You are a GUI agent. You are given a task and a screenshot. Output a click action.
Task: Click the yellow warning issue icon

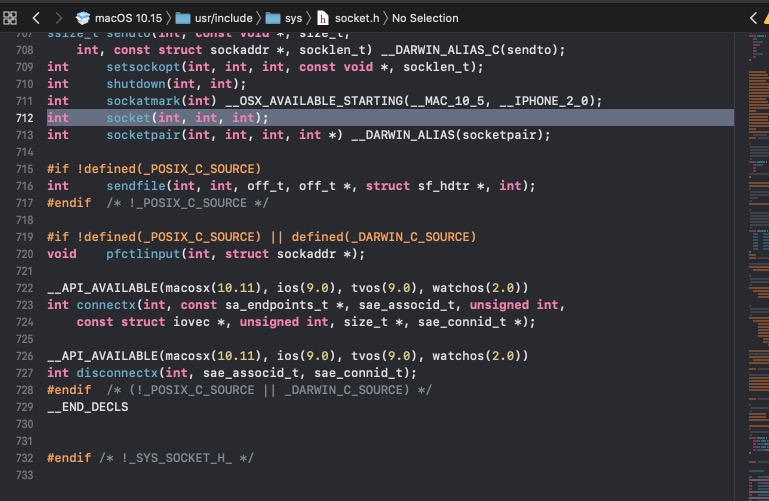[x=767, y=18]
